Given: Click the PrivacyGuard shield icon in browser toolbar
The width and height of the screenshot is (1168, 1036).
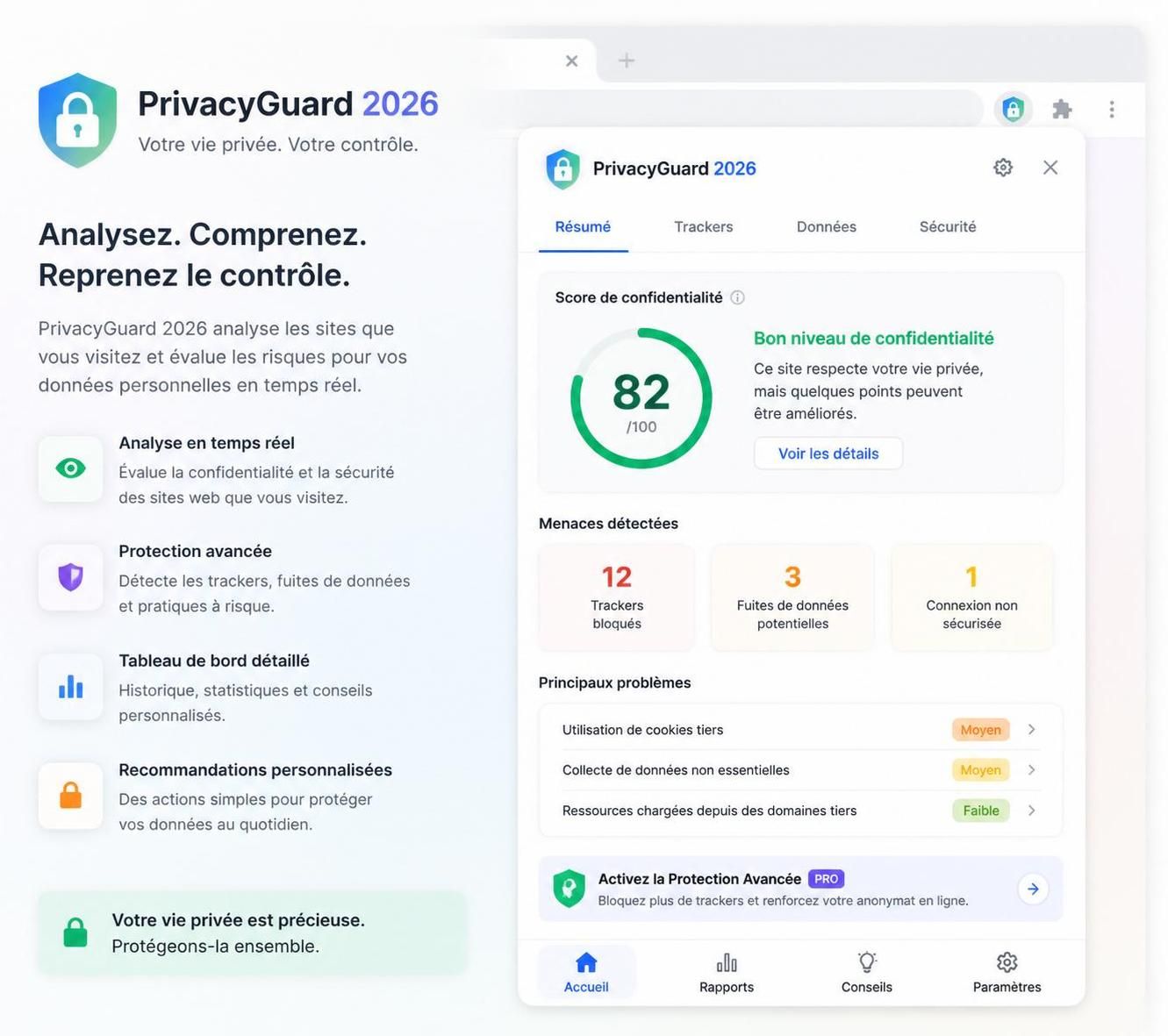Looking at the screenshot, I should (1013, 110).
